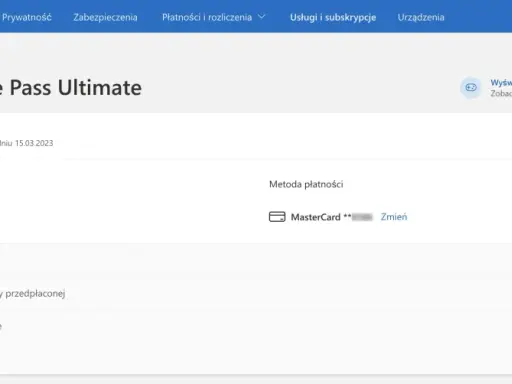Viewport: 512px width, 384px height.
Task: Open Płatności i rozliczenia menu
Action: (207, 17)
